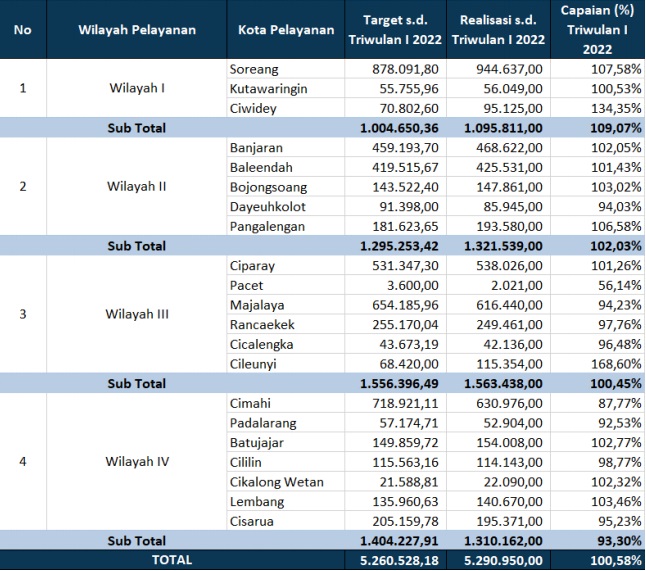
Task: Click the 'Capaian (%) Triwulan I 2022' header
Action: pos(597,30)
